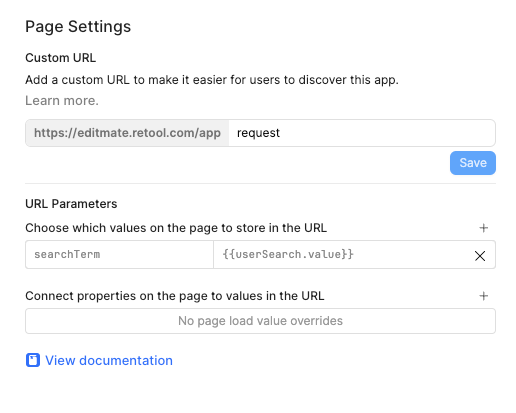The width and height of the screenshot is (516, 413).
Task: Open the View documentation link
Action: [109, 360]
